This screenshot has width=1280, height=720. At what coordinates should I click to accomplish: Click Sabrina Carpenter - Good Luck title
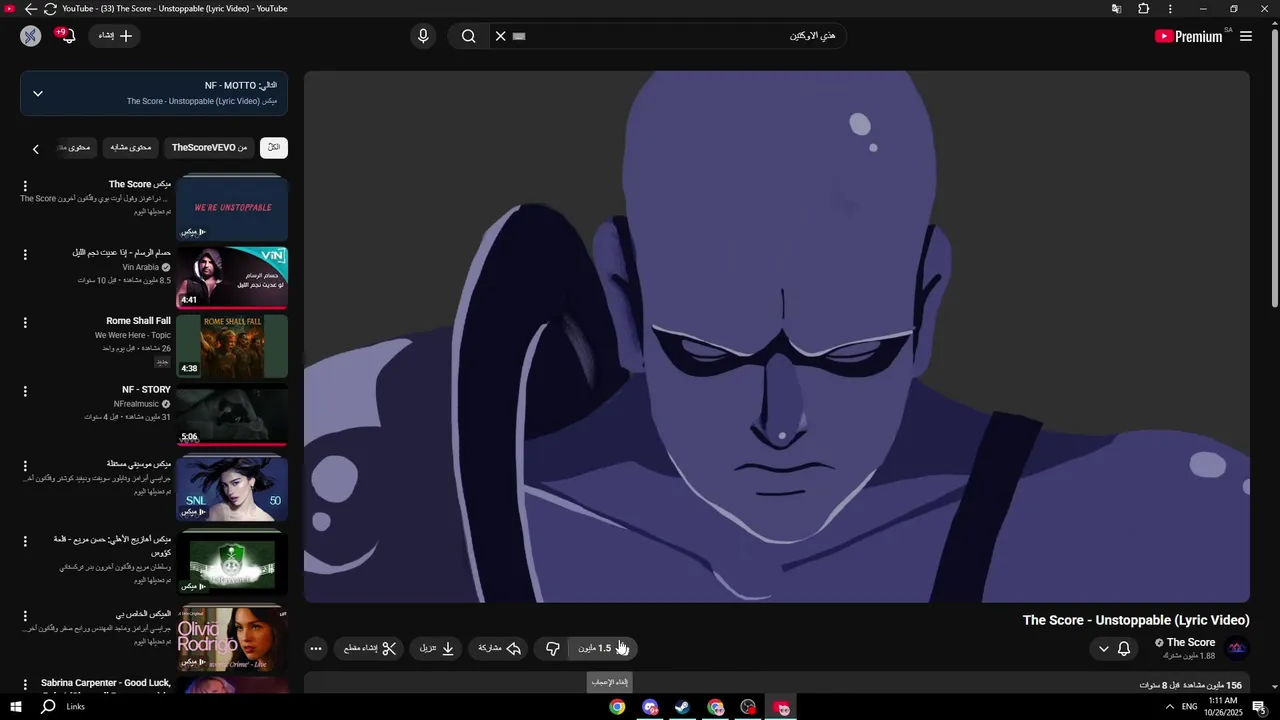pyautogui.click(x=106, y=683)
